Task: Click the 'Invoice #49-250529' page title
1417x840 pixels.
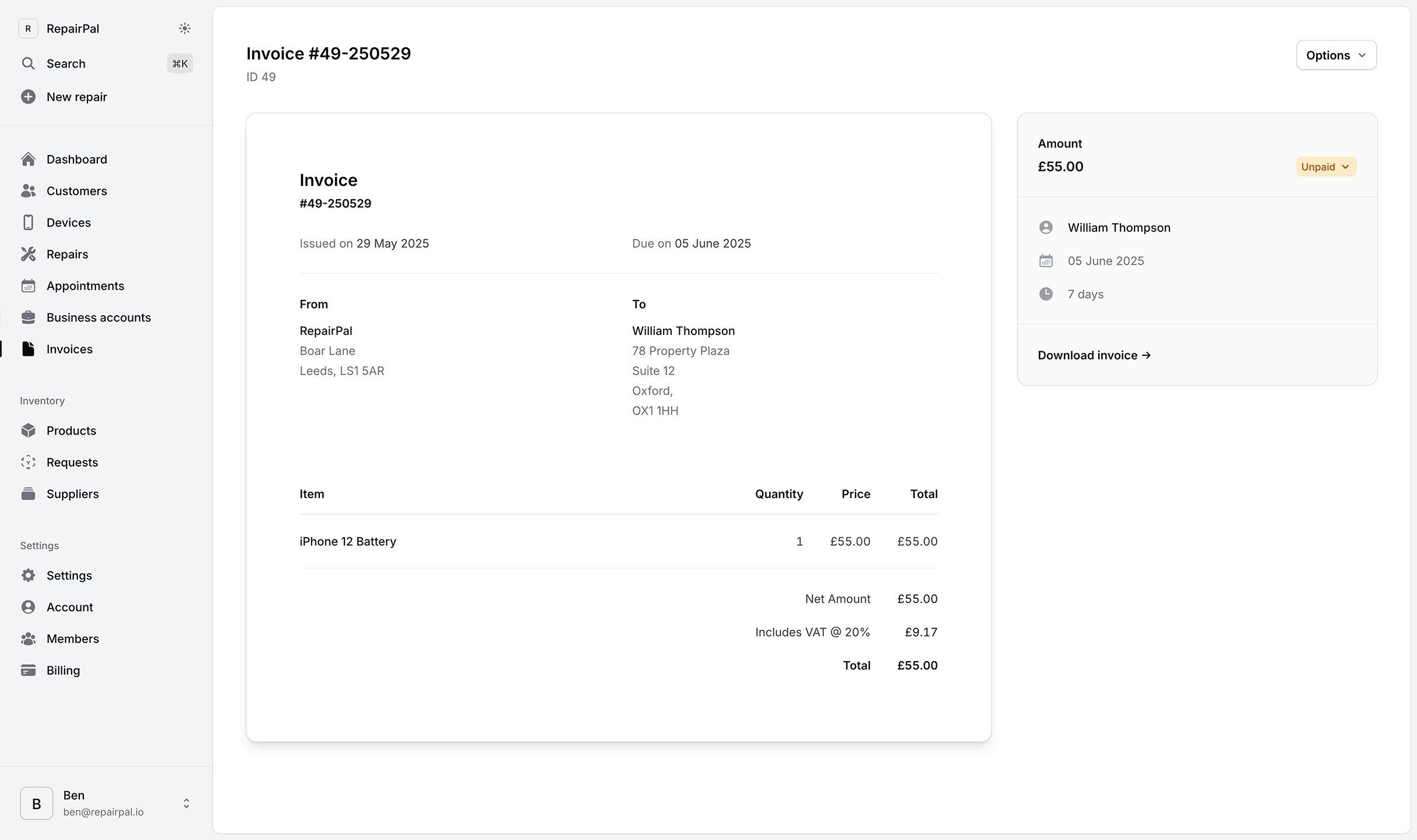Action: [x=329, y=53]
